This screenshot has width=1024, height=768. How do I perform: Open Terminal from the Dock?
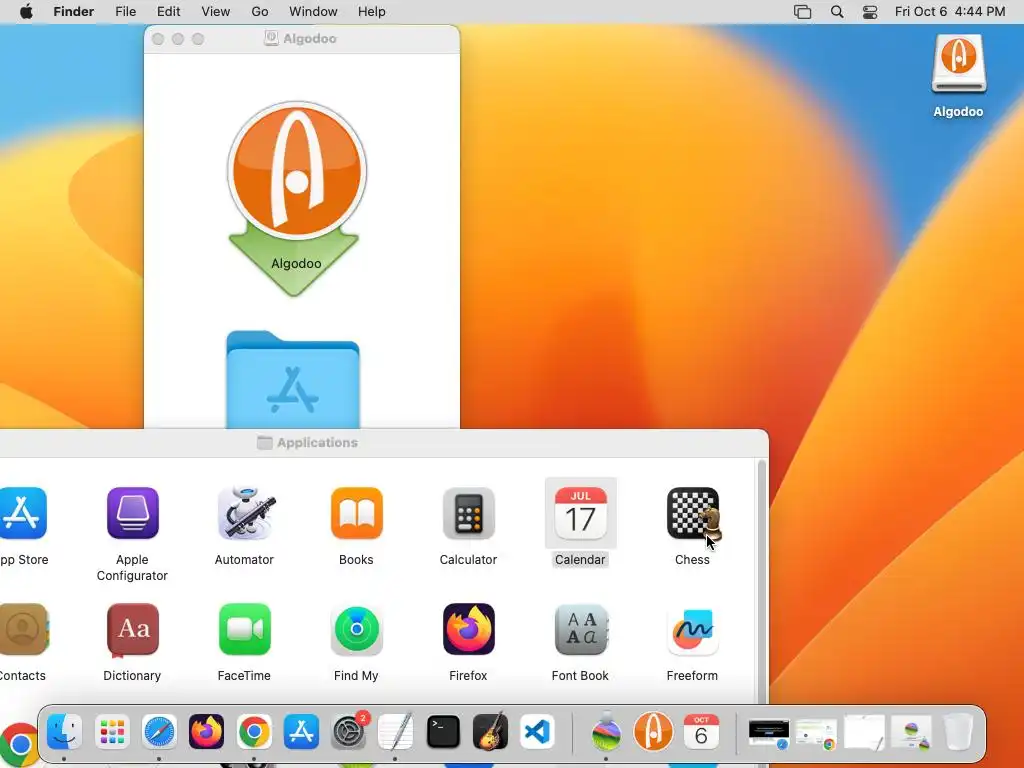pos(443,731)
